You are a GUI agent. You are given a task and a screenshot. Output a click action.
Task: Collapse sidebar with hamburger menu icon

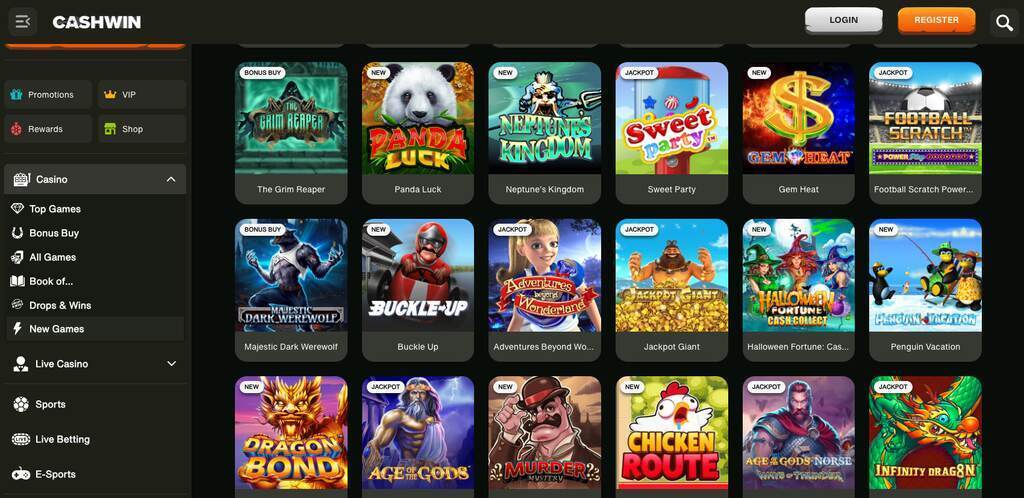pyautogui.click(x=23, y=22)
